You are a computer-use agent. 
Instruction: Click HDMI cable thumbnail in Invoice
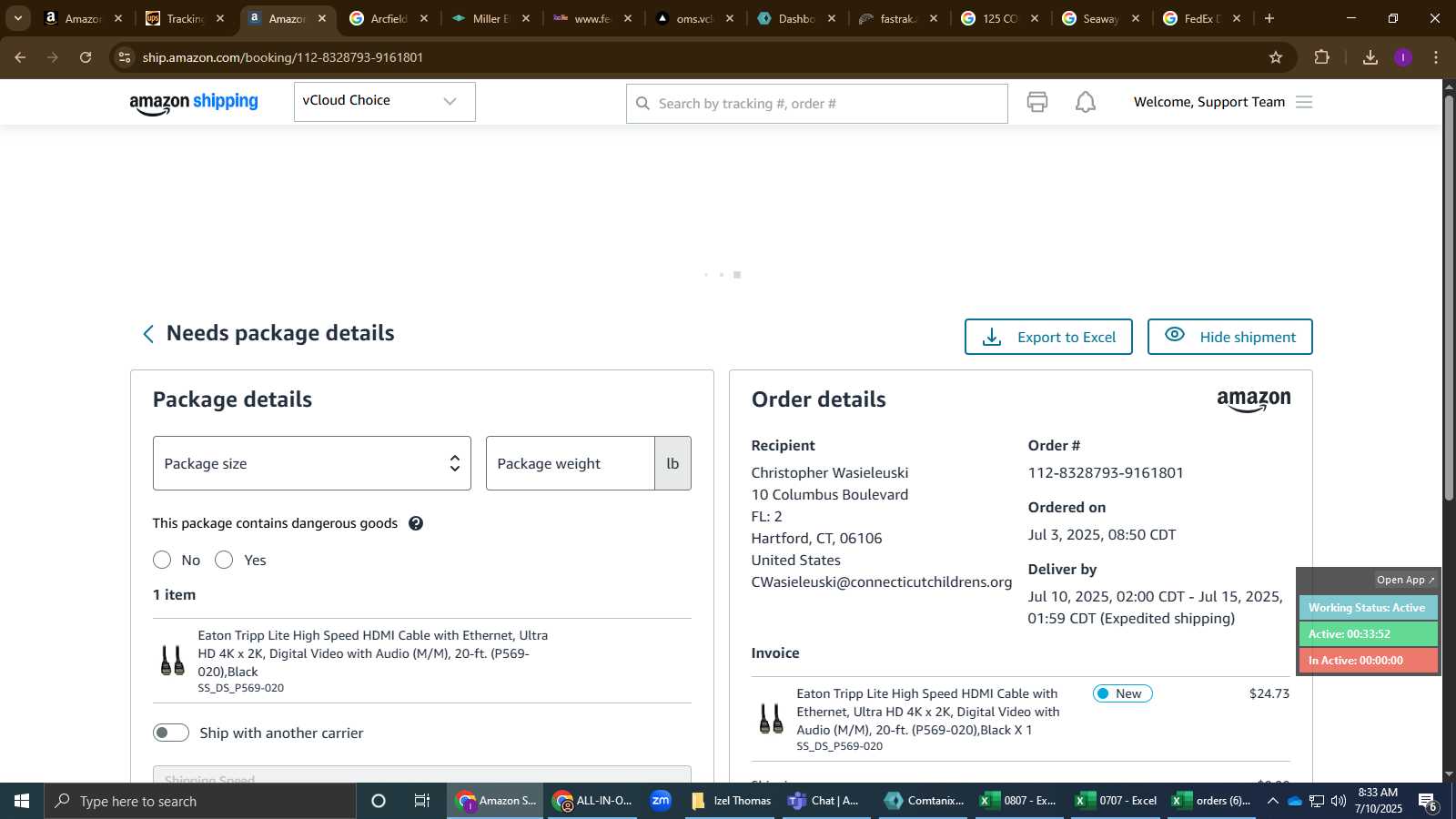(x=771, y=719)
